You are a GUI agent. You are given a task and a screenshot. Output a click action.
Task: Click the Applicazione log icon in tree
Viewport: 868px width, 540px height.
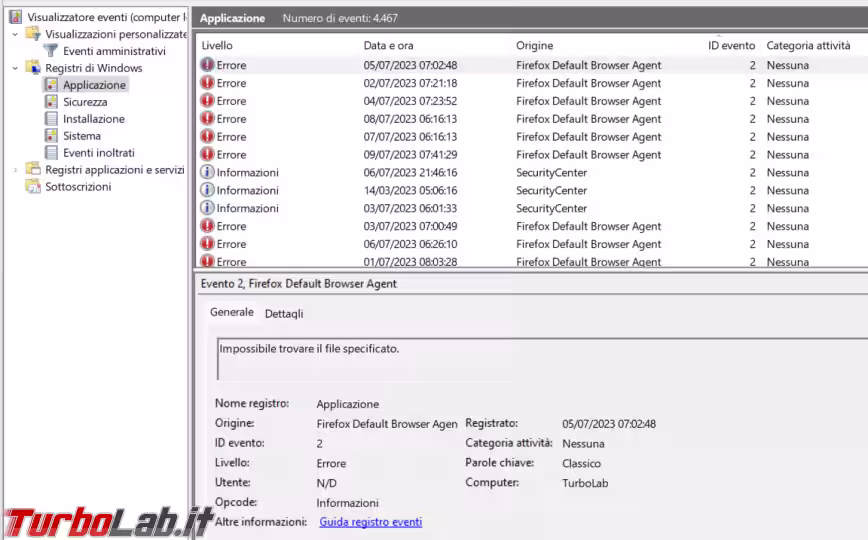tap(51, 85)
